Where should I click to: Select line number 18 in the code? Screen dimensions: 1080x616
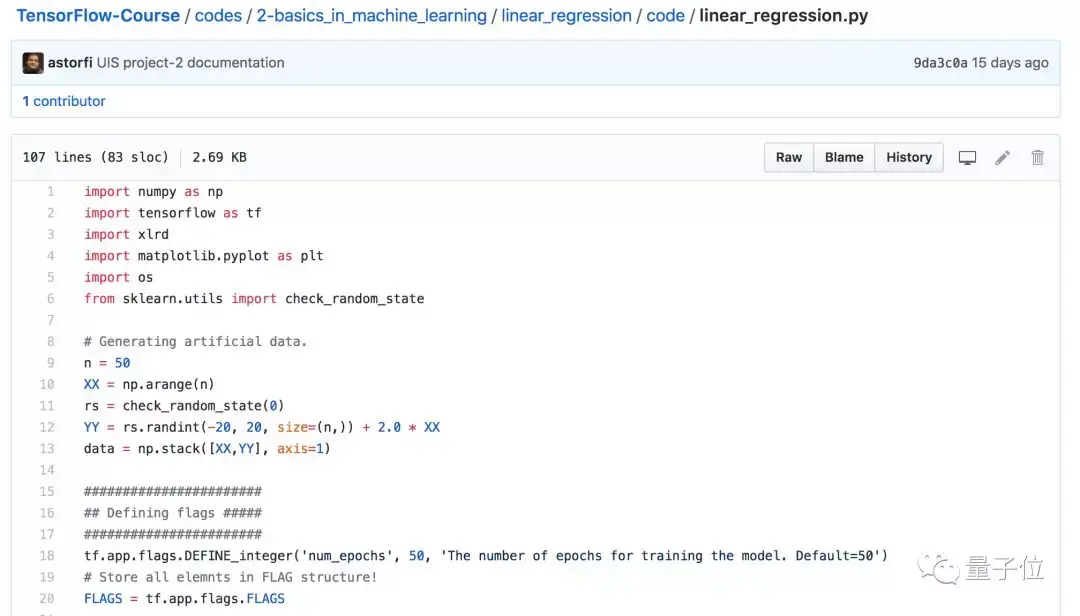pyautogui.click(x=47, y=555)
